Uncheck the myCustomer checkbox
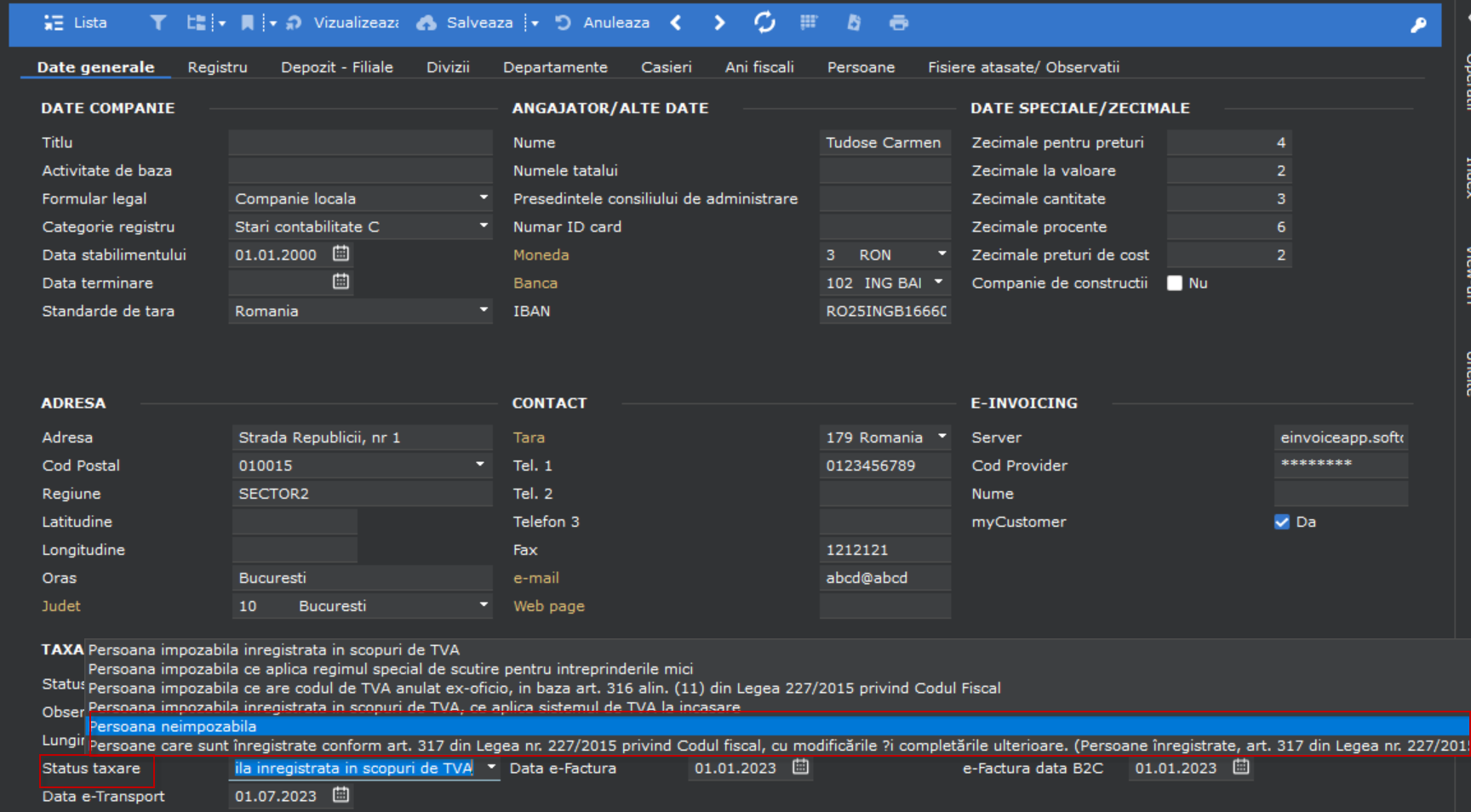Screen dimensions: 1471x812 point(1281,522)
